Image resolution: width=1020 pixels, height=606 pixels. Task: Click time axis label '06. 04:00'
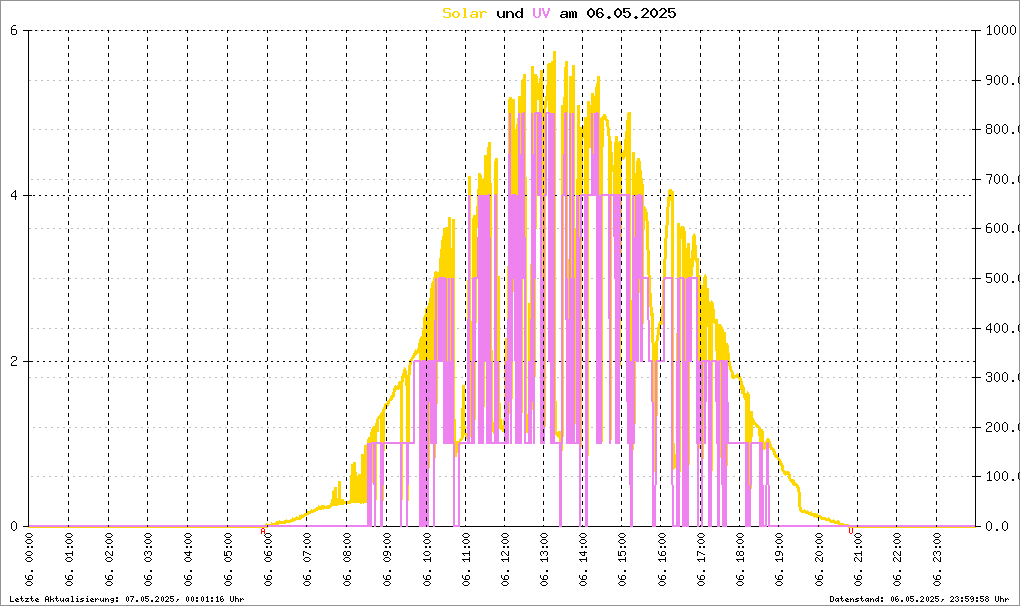tap(187, 559)
